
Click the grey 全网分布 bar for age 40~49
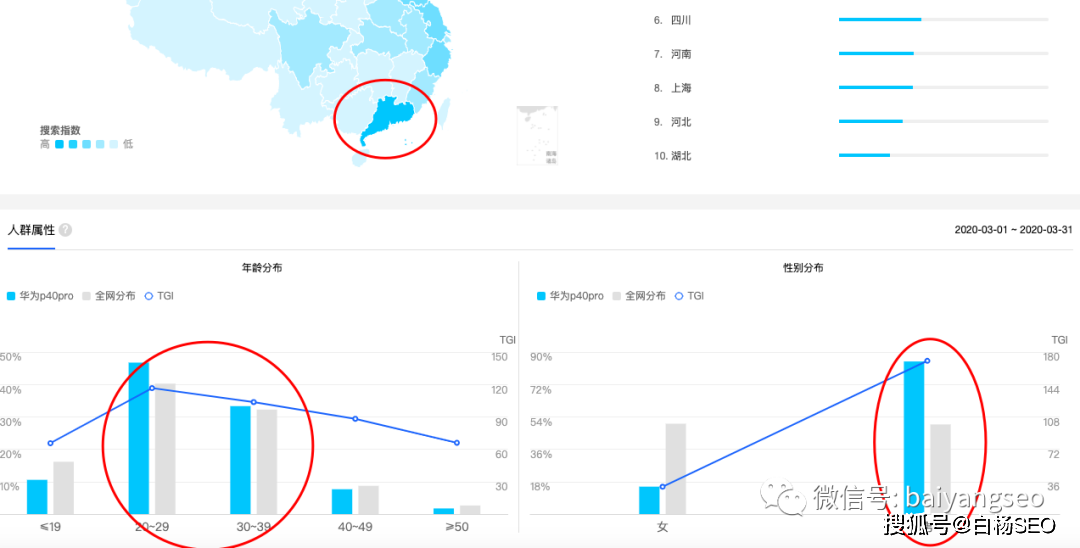click(x=368, y=500)
